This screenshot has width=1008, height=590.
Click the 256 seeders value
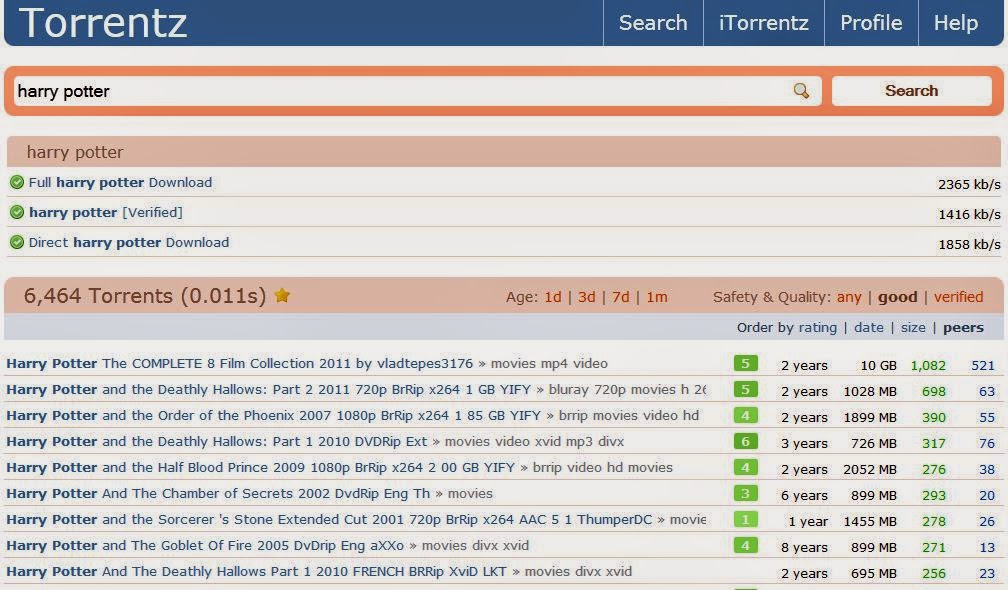pos(934,574)
